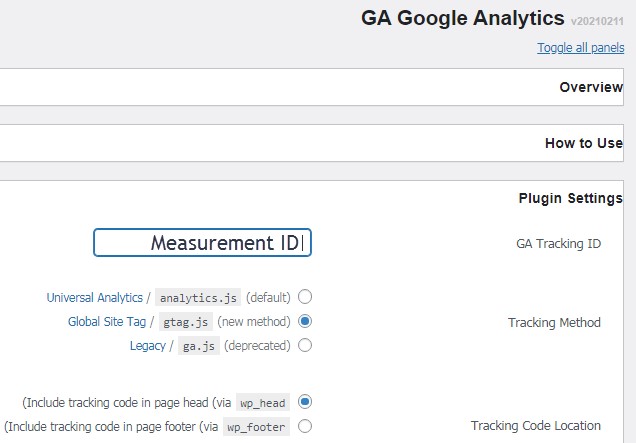Collapse the Plugin Settings panel
The height and width of the screenshot is (443, 636).
click(x=570, y=198)
